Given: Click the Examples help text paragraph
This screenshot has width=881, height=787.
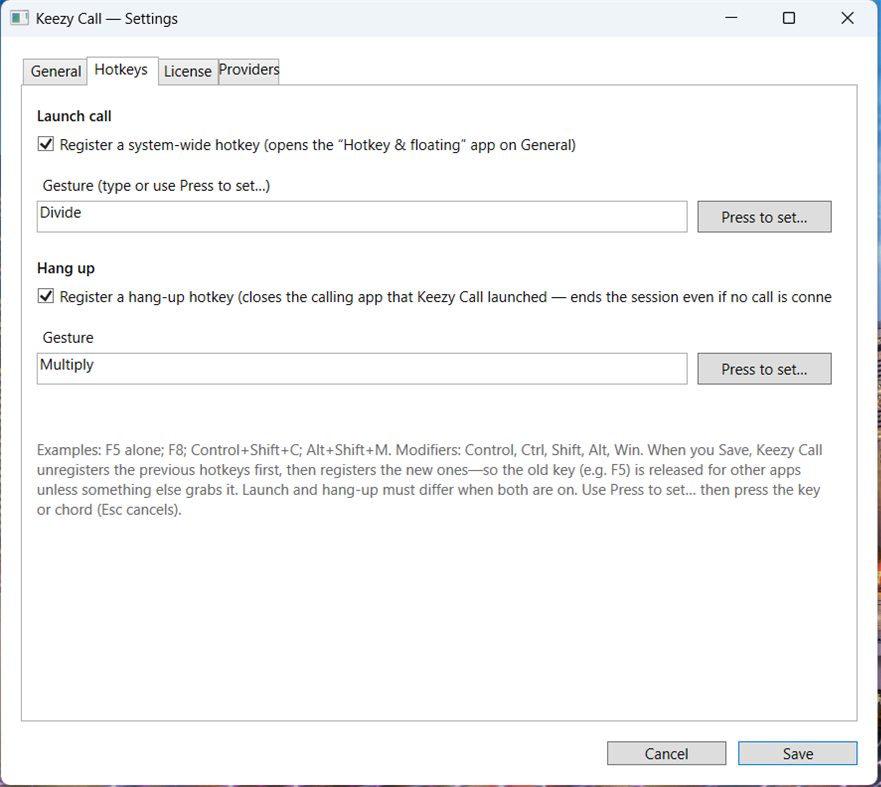Looking at the screenshot, I should tap(430, 480).
